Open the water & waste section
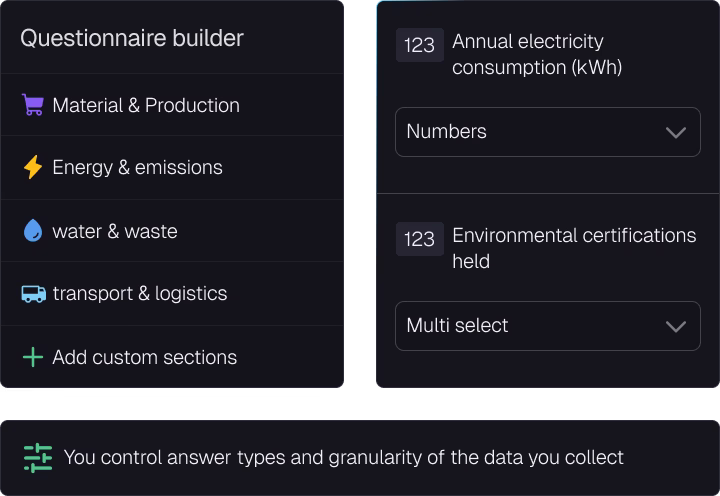Image resolution: width=720 pixels, height=496 pixels. click(x=172, y=231)
